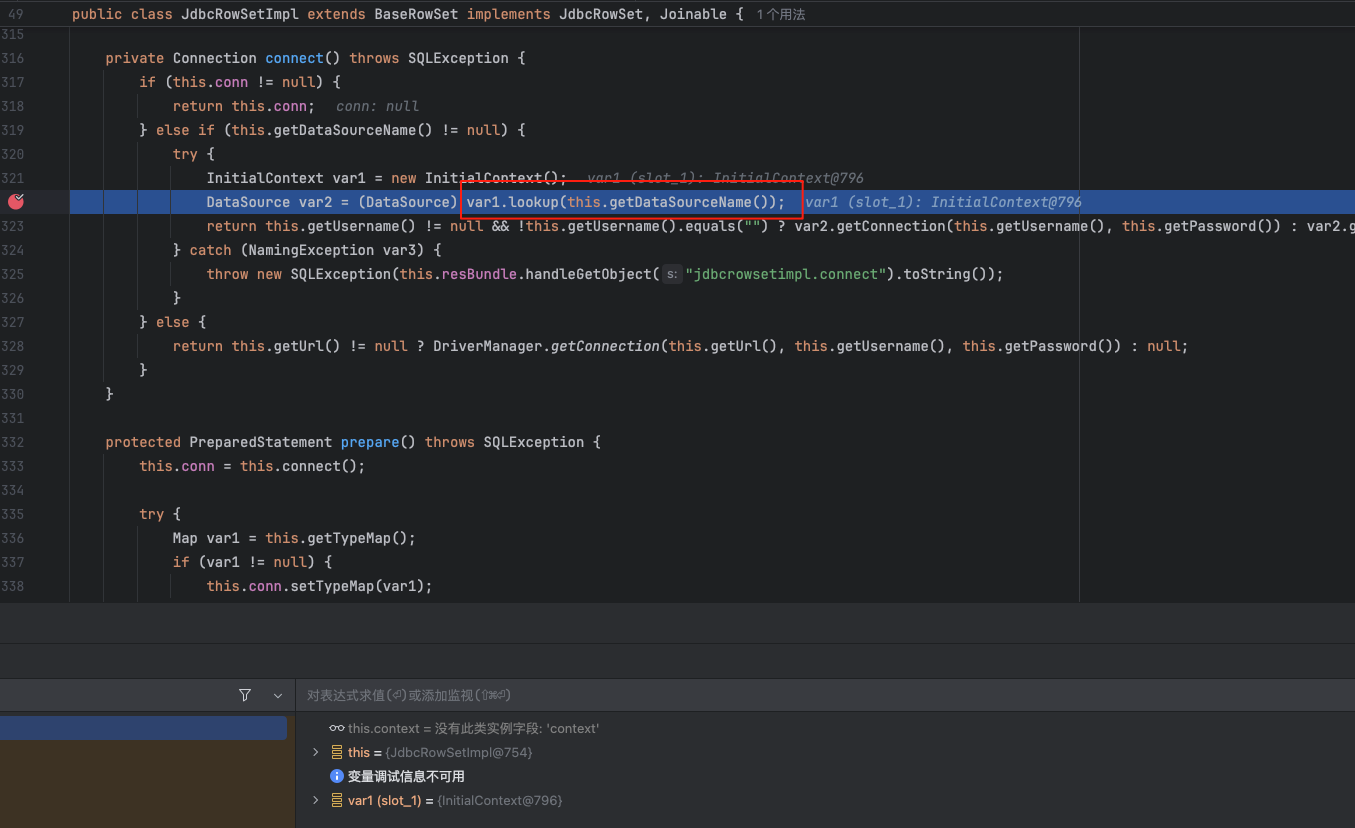Click the connect method name on line 316
1355x828 pixels.
[x=294, y=58]
